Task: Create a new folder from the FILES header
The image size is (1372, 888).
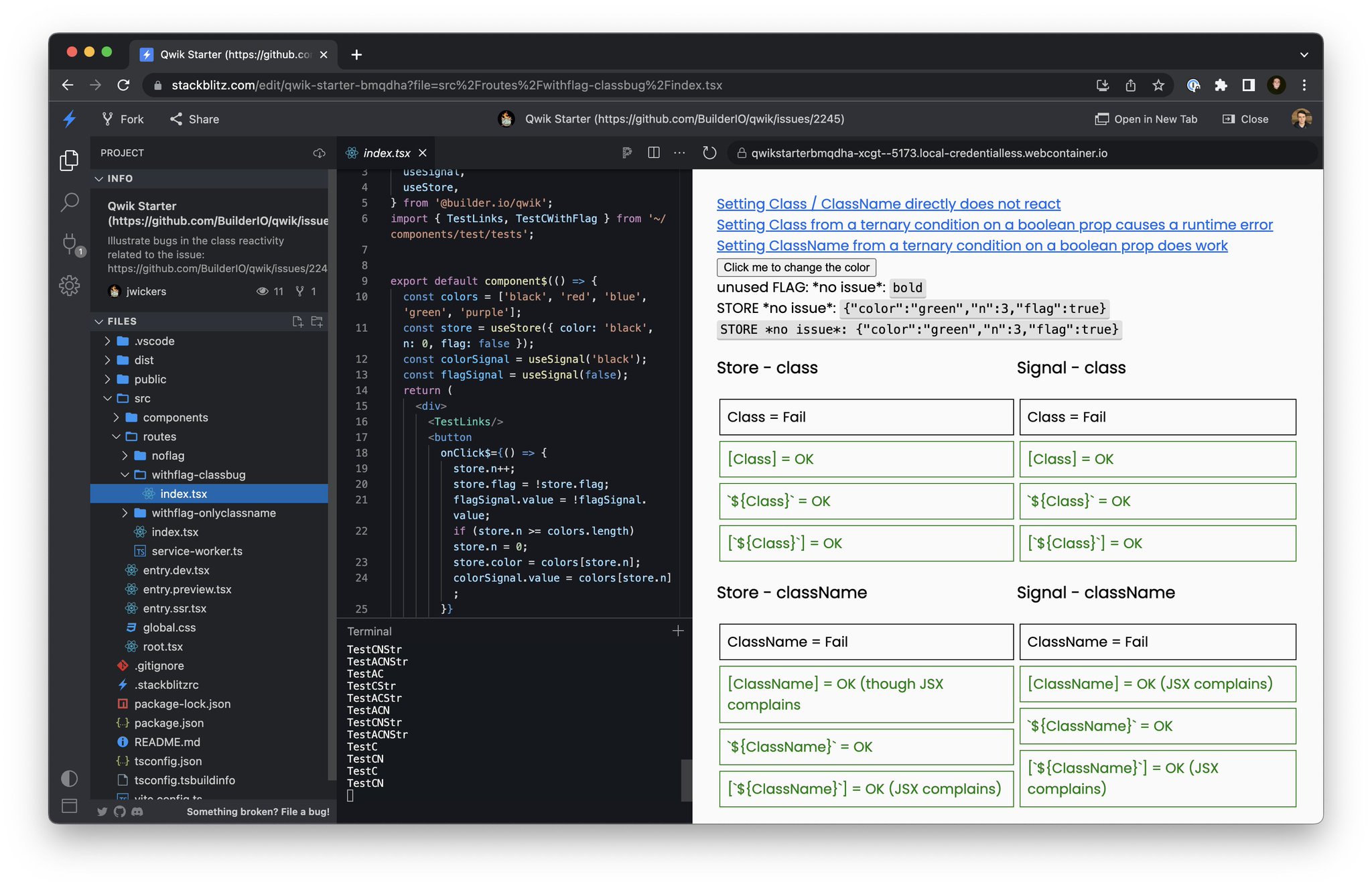Action: click(x=316, y=322)
